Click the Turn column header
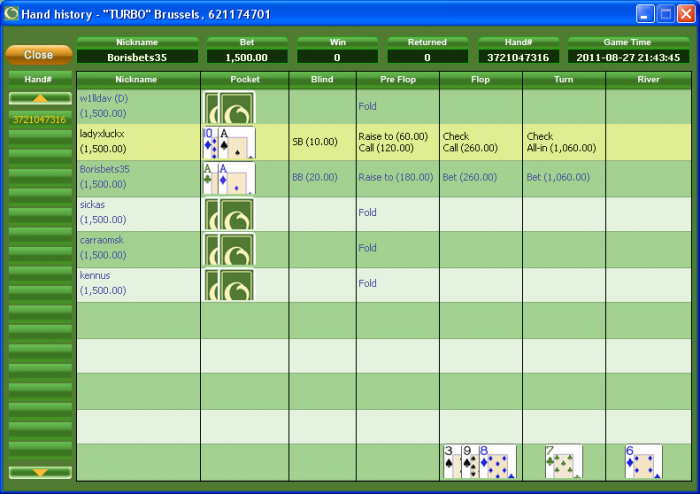Viewport: 700px width, 494px height. (x=564, y=79)
